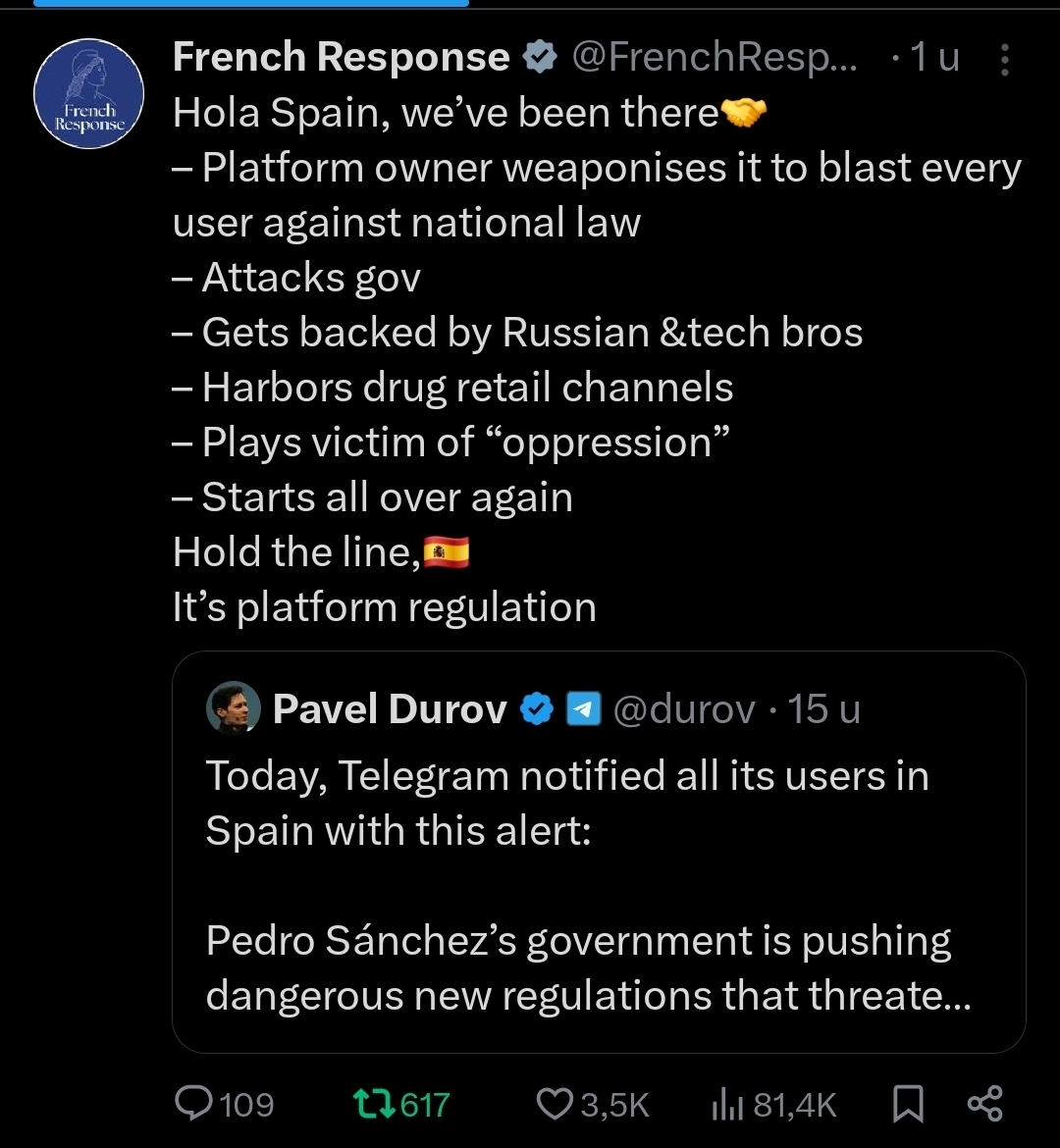Tap Pavel Durov's blue verified badge

point(537,708)
